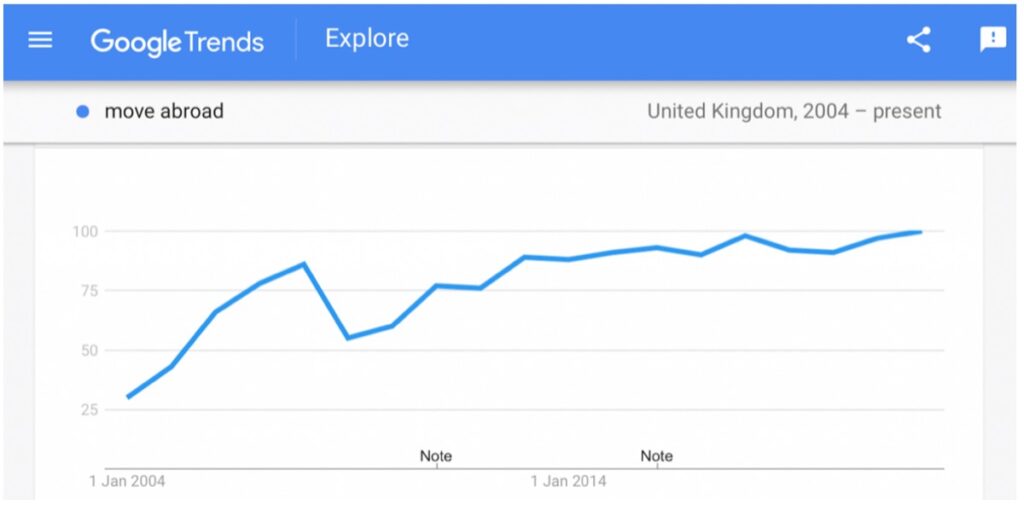Open the send feedback icon
Viewport: 1024px width, 510px height.
(993, 40)
